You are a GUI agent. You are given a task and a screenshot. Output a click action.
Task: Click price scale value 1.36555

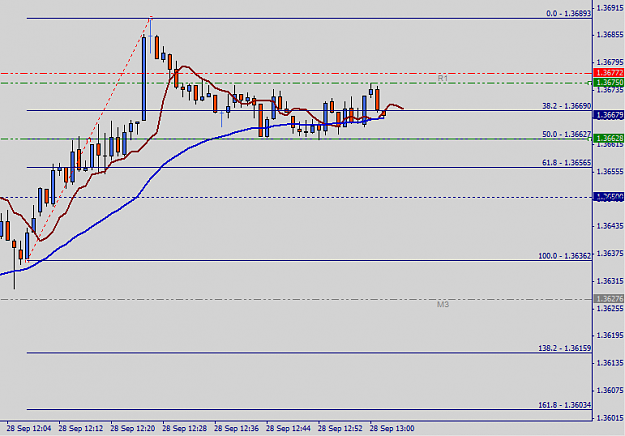(x=610, y=171)
